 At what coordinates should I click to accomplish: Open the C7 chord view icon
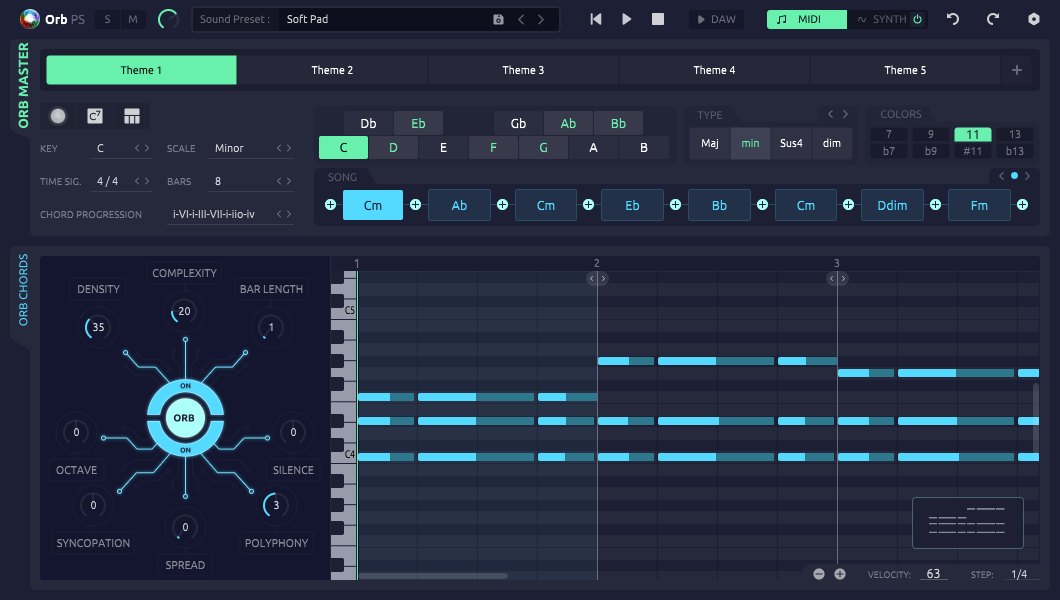point(95,116)
